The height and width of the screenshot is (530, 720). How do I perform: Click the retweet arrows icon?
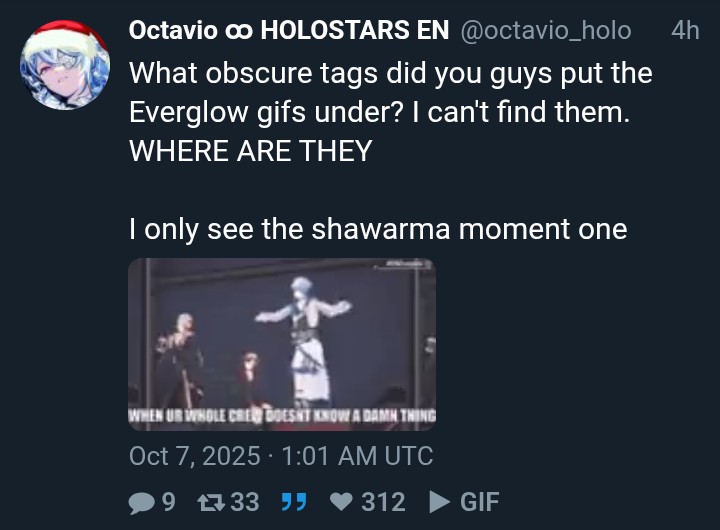point(211,502)
